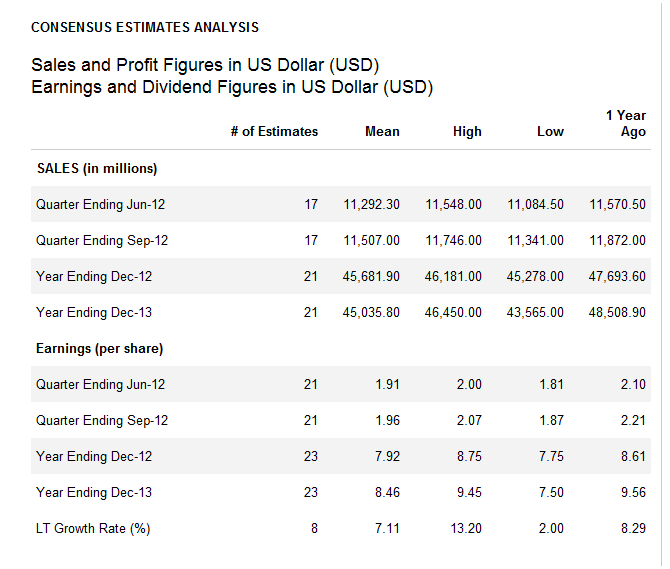Click the year-ago sales value 47,693.60

click(x=617, y=276)
